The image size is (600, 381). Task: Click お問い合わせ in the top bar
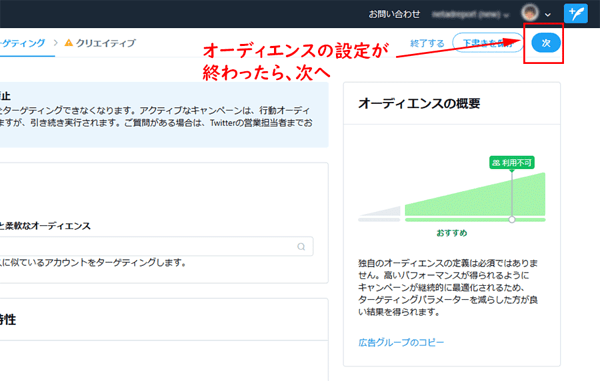coord(394,14)
